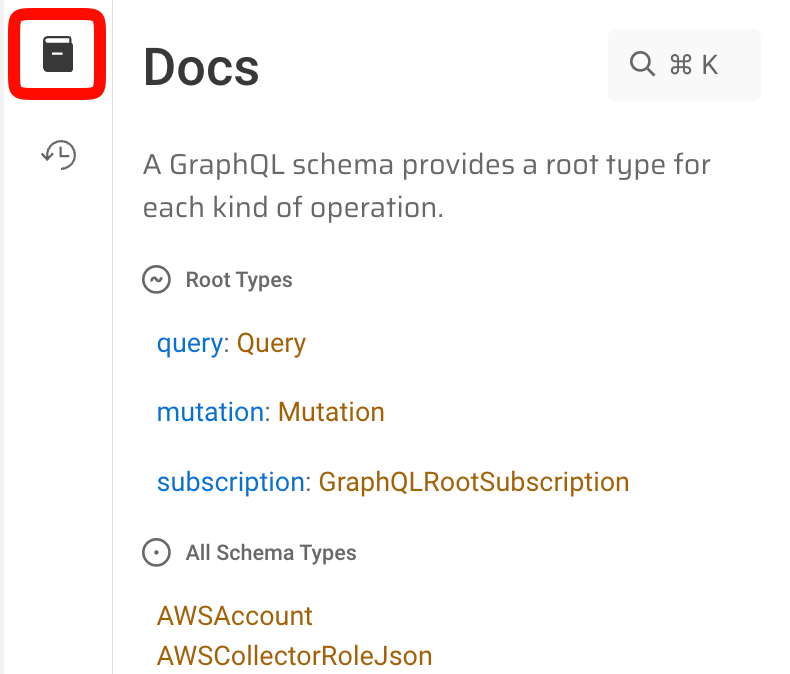Click the All Schema Types circle icon
790x674 pixels.
pos(156,552)
